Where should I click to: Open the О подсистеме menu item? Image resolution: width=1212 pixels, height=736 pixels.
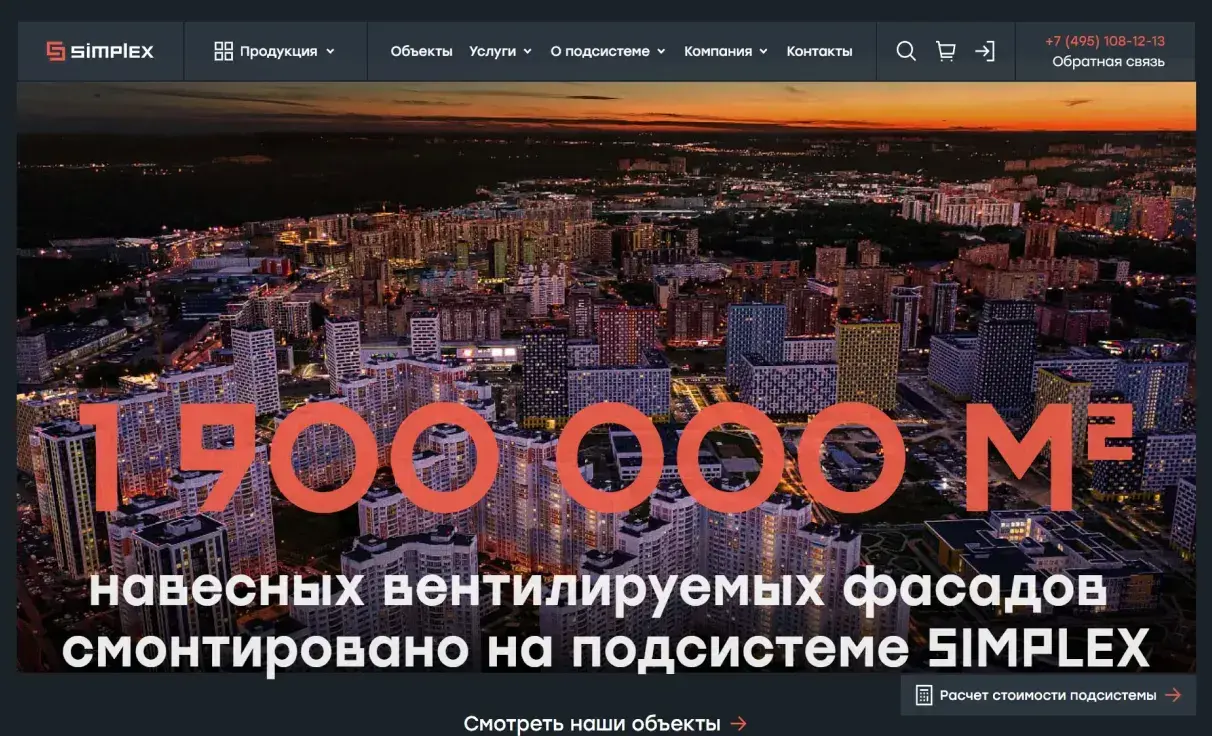(600, 51)
